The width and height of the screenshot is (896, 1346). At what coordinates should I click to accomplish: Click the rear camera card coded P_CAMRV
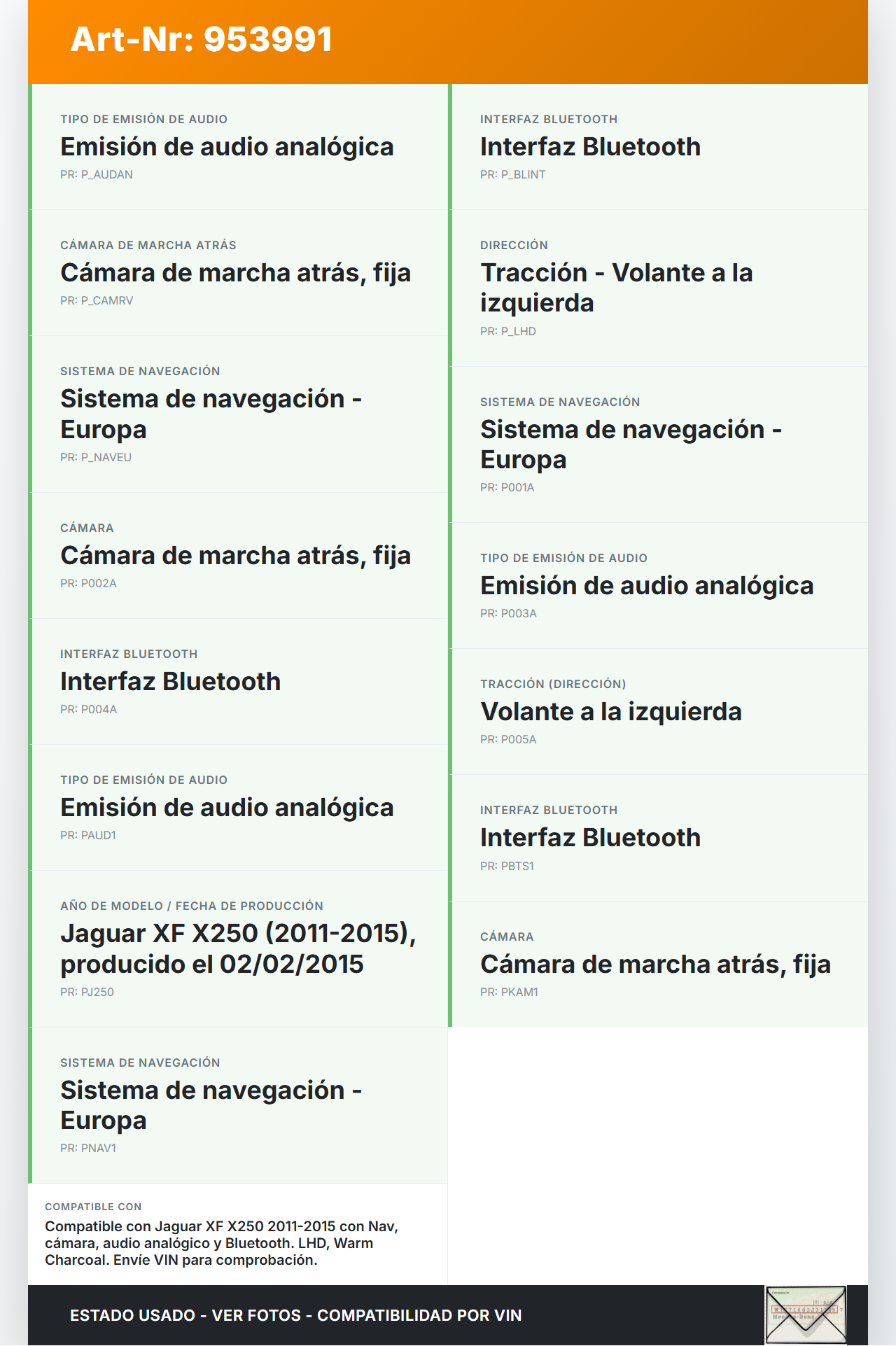238,273
